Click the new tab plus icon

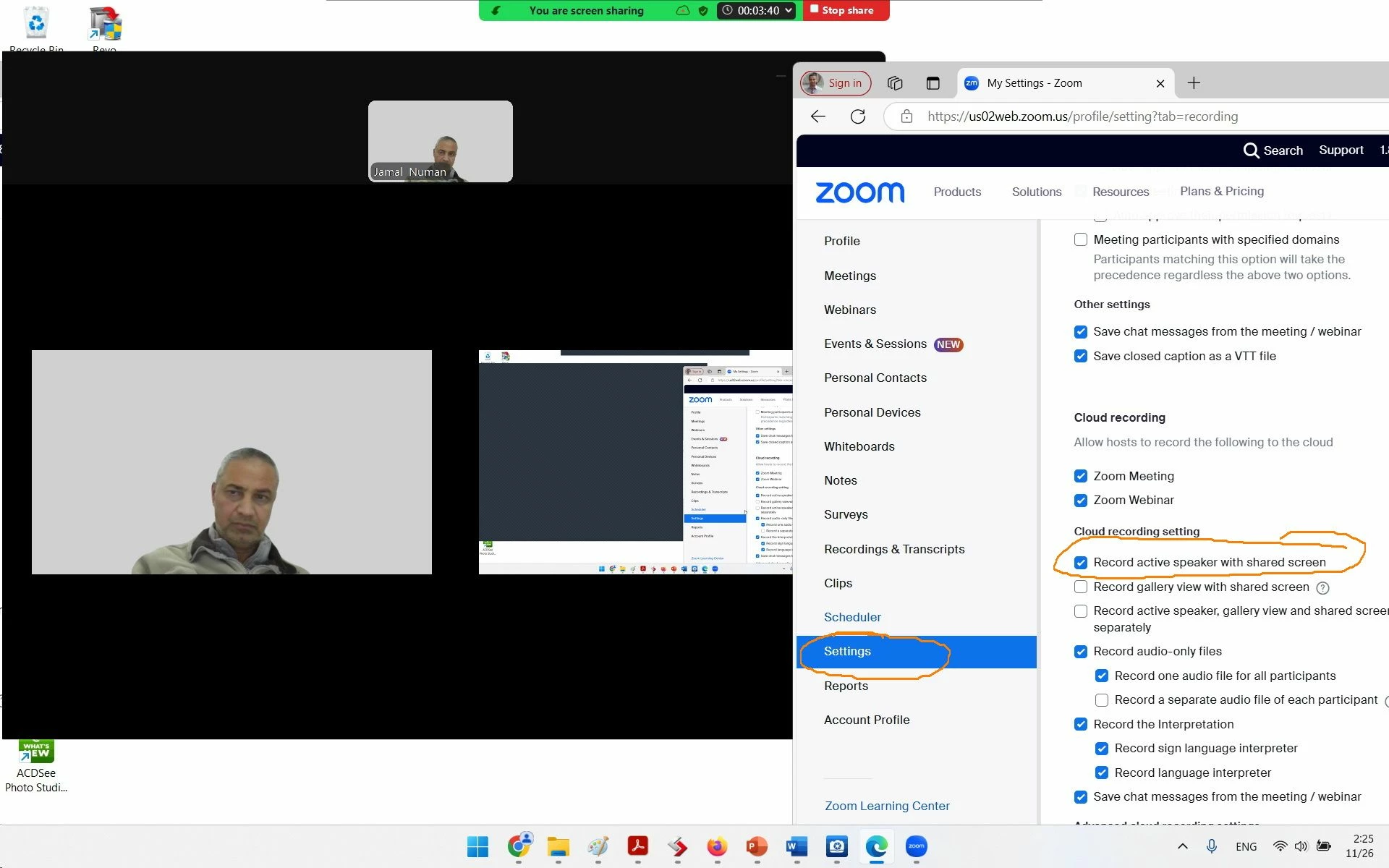click(1194, 83)
